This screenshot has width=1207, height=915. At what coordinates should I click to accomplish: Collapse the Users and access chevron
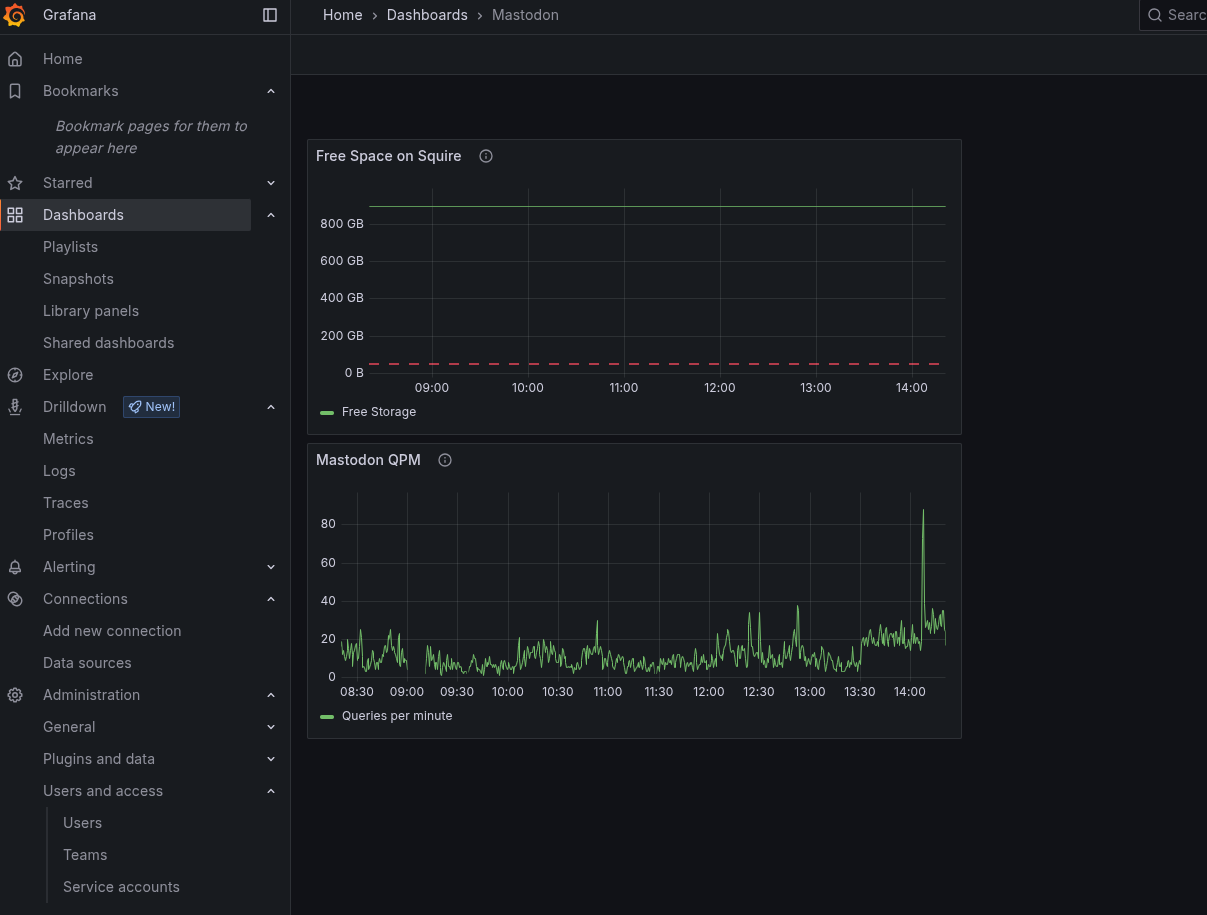(271, 791)
